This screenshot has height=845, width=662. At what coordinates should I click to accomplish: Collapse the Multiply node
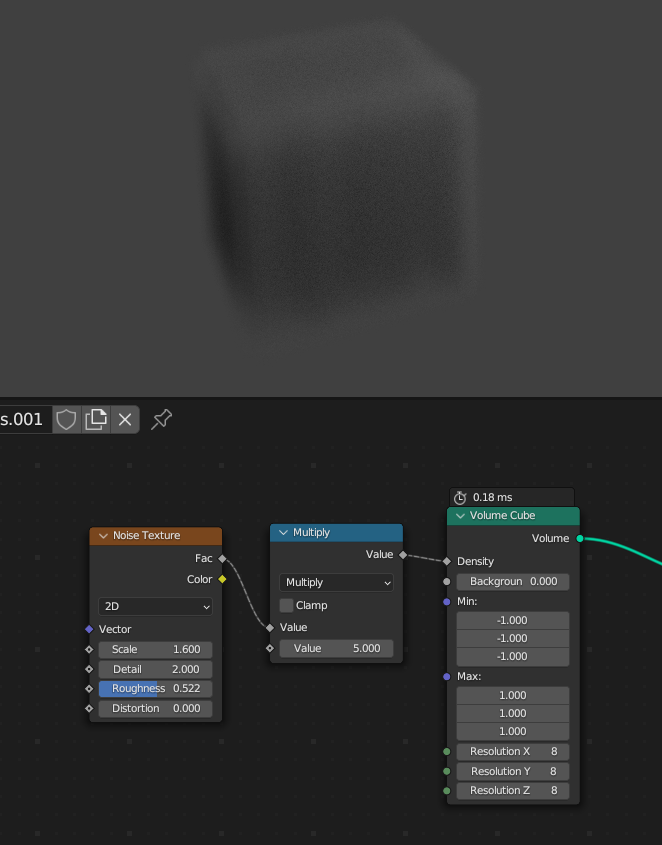point(283,533)
